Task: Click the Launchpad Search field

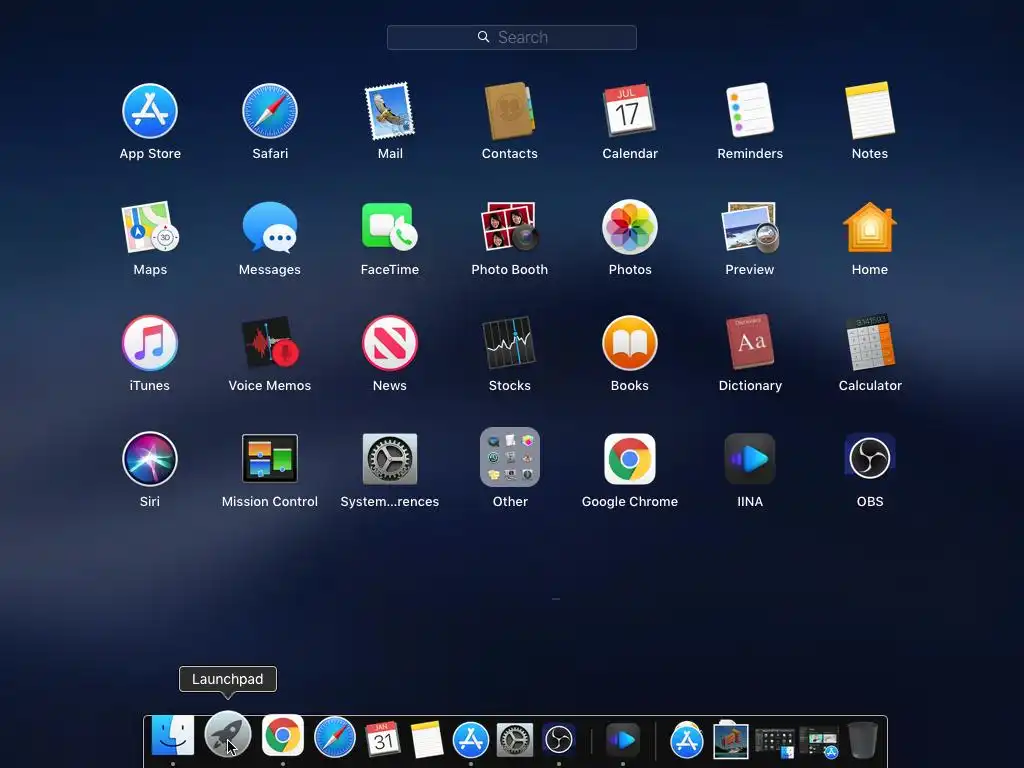Action: (511, 37)
